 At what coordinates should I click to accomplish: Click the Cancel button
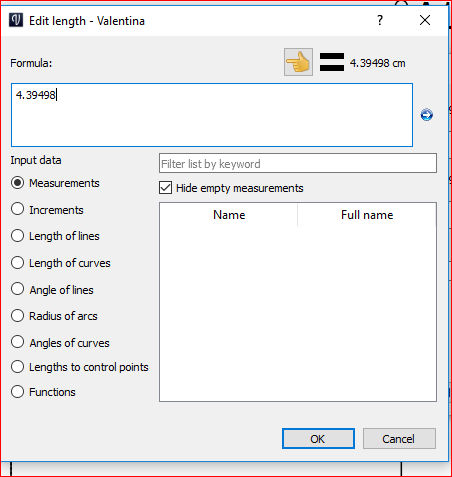pos(399,439)
